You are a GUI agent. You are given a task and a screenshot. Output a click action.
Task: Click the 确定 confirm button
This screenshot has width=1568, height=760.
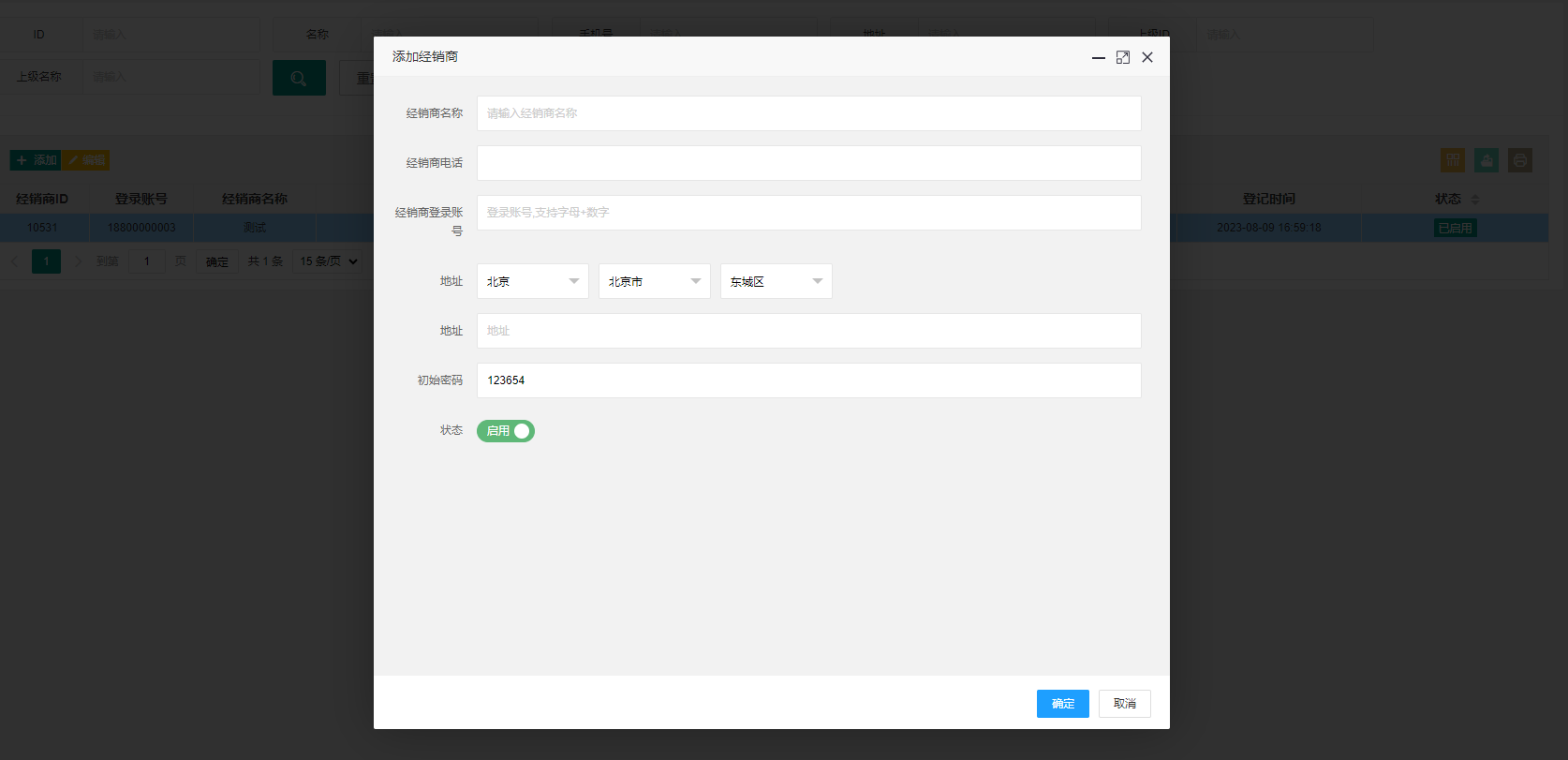1063,704
